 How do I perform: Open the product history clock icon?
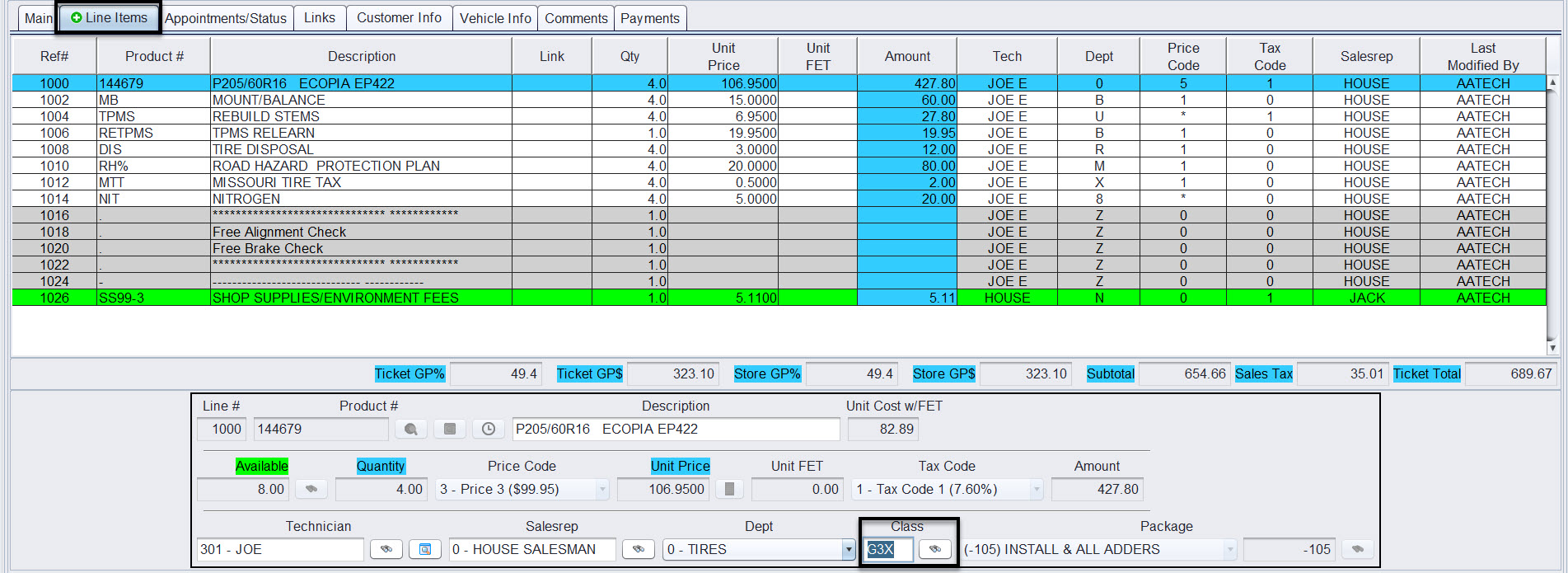click(x=489, y=429)
